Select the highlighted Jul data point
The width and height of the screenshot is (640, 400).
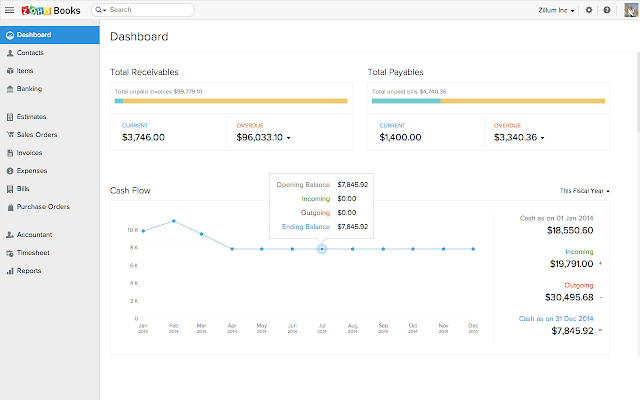coord(322,249)
